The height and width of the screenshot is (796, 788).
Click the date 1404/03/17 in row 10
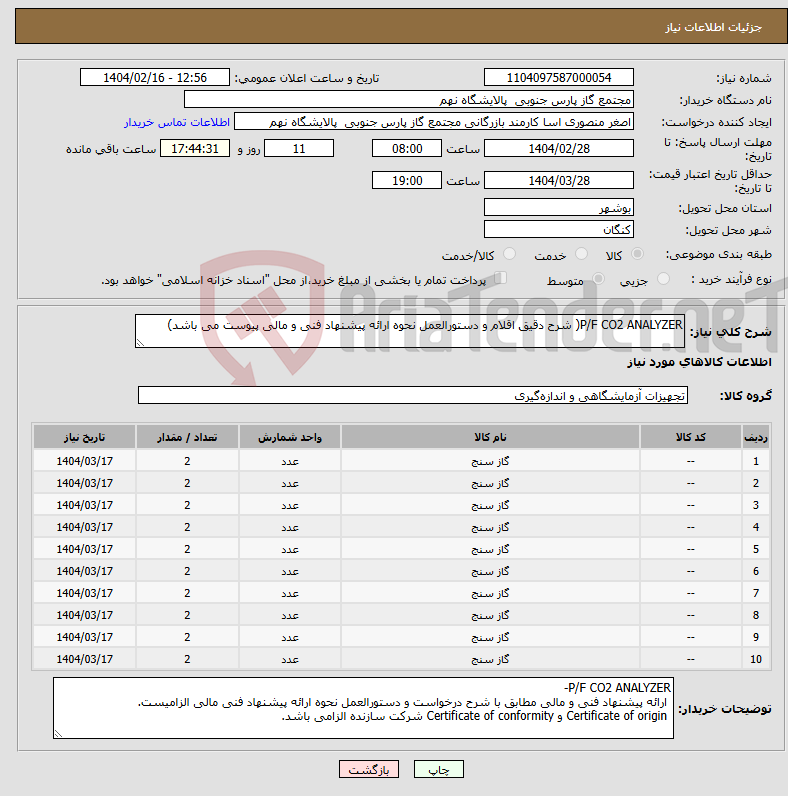coord(84,659)
